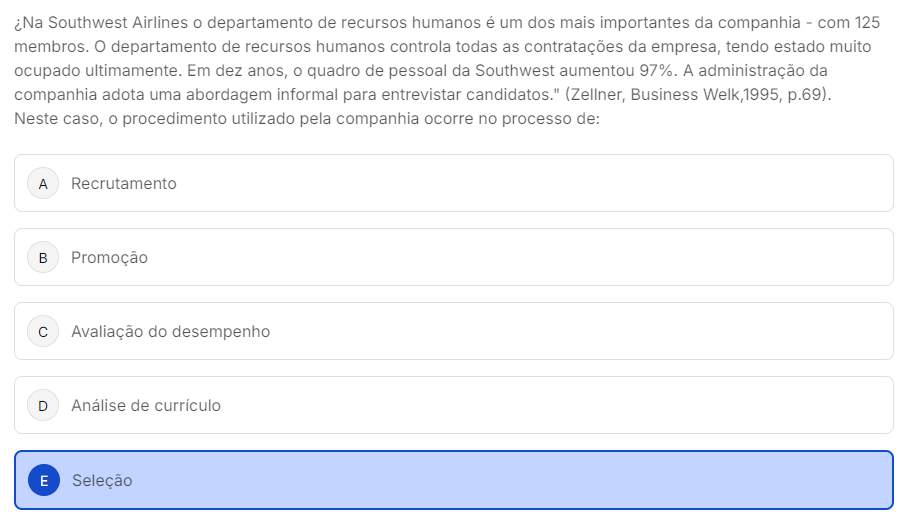The image size is (908, 522).
Task: Select the Análise de currículo answer text
Action: (146, 406)
